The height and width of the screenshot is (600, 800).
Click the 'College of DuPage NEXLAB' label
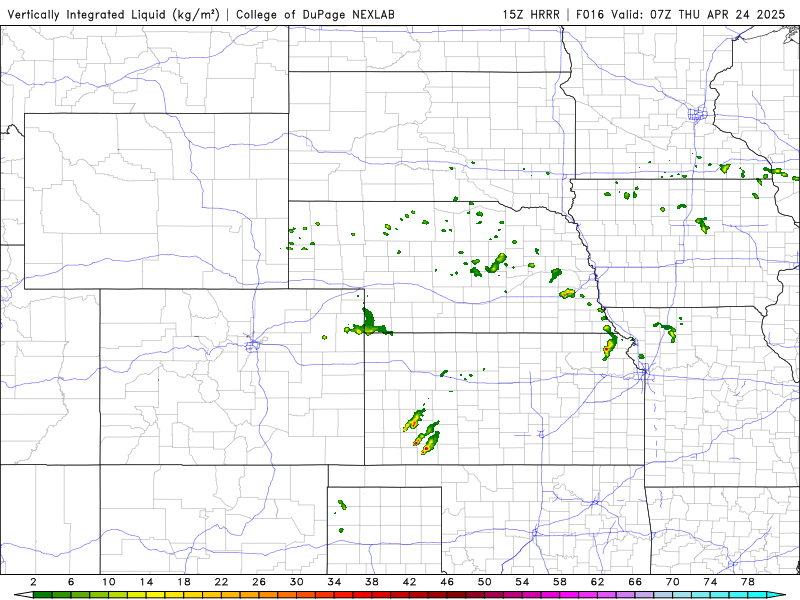(315, 15)
